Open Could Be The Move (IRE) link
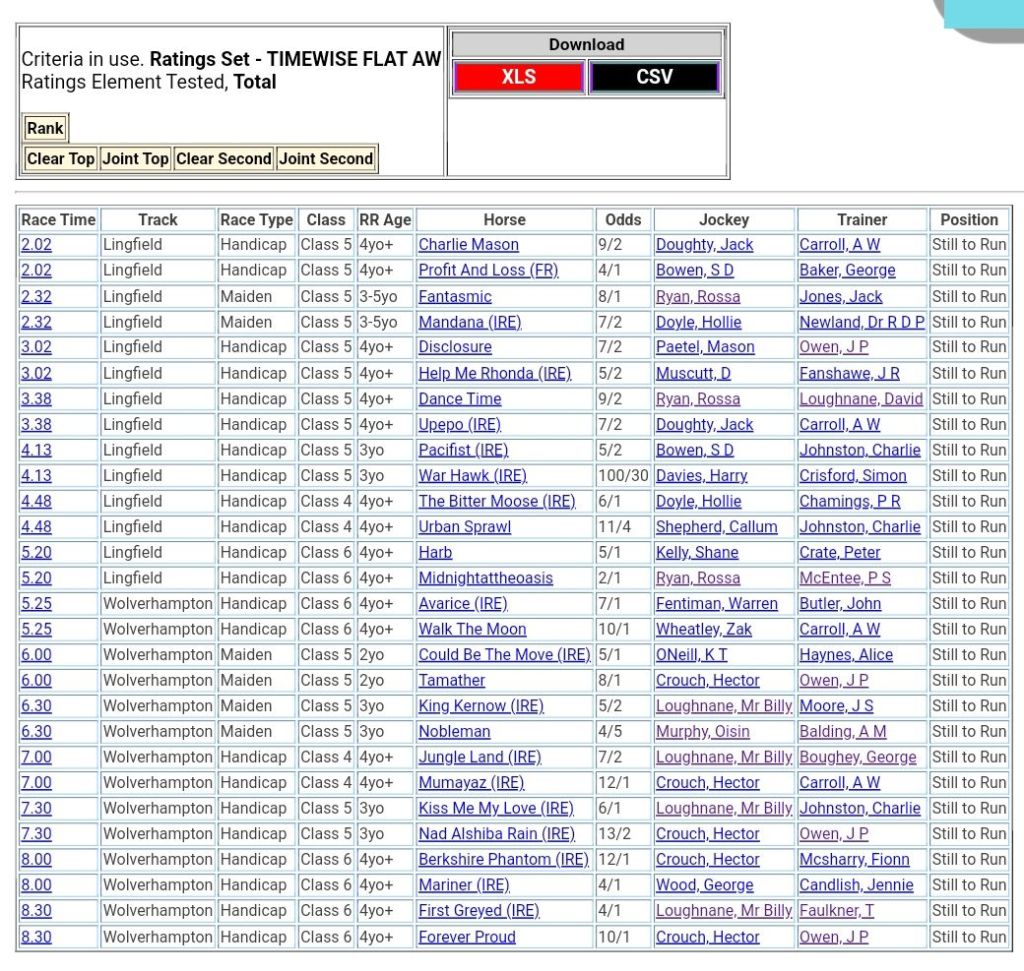1024x971 pixels. tap(504, 655)
